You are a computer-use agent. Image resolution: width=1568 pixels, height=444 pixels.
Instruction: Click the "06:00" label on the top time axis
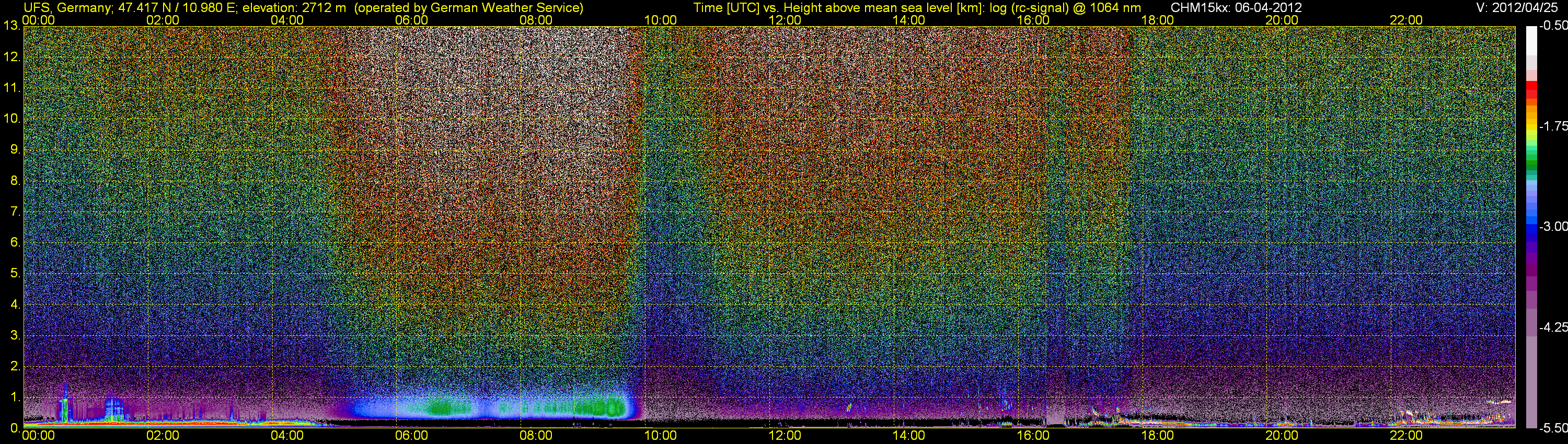(411, 20)
